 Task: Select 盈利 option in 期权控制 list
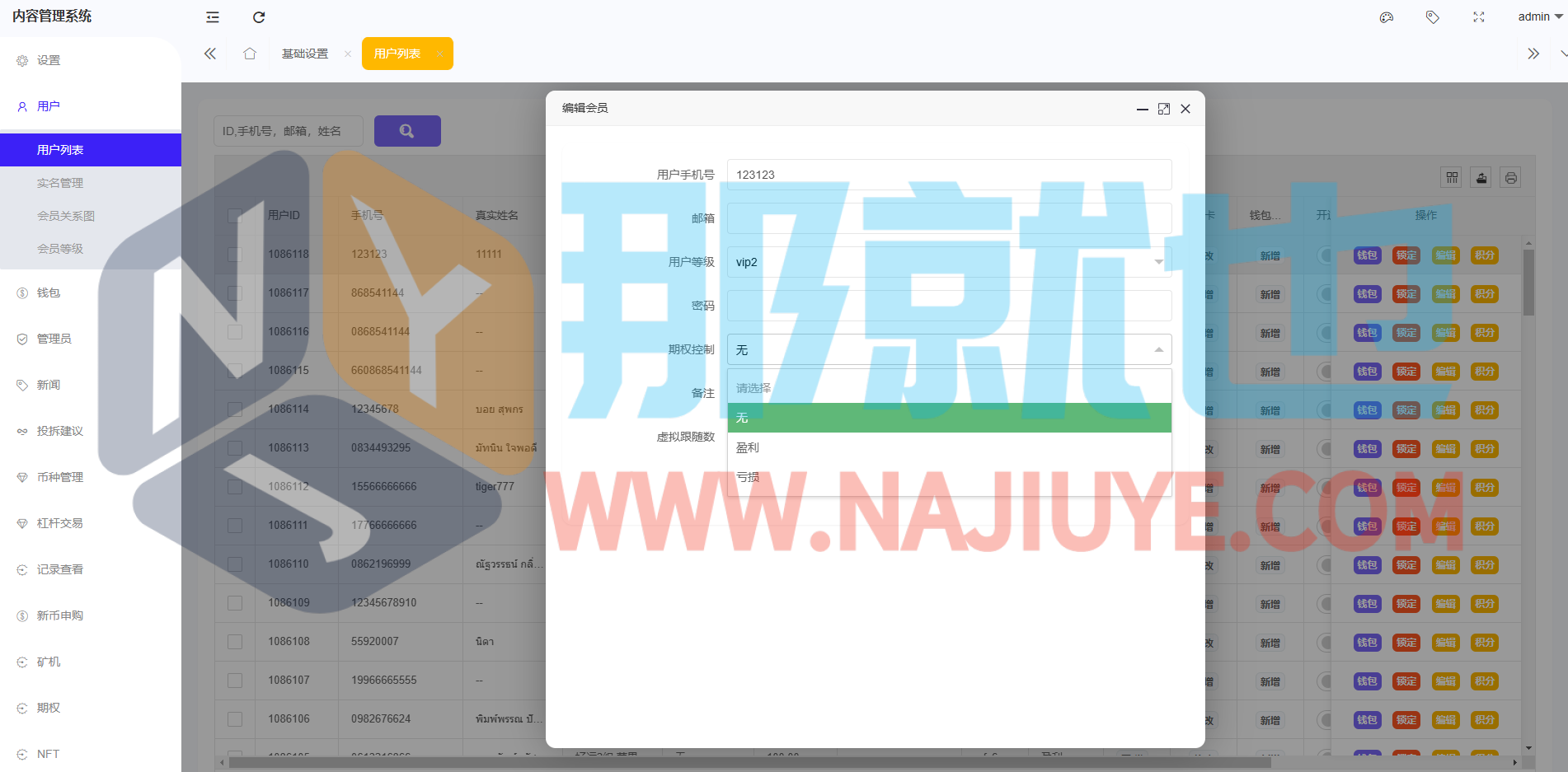[949, 447]
